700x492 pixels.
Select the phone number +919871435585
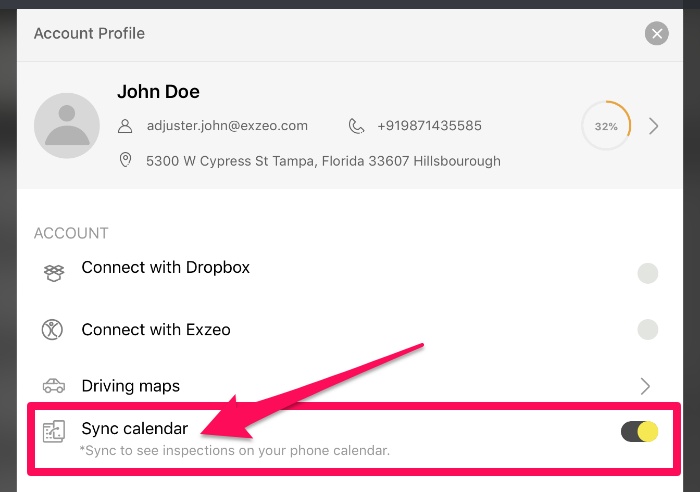click(x=429, y=125)
